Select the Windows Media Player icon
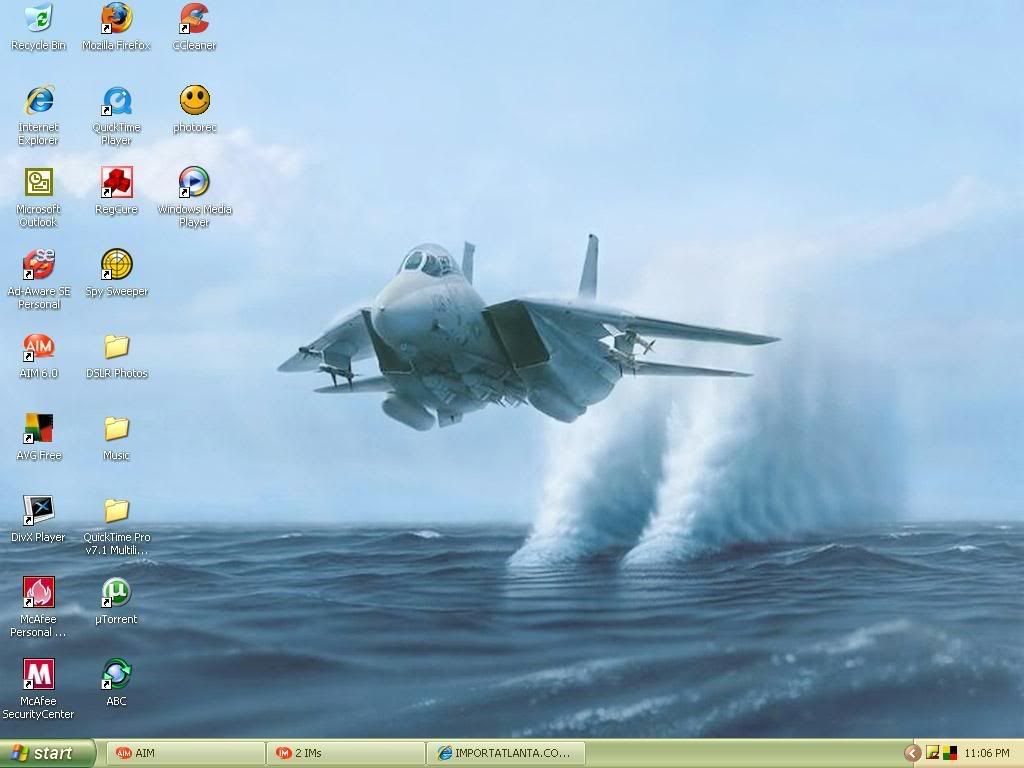 click(194, 183)
